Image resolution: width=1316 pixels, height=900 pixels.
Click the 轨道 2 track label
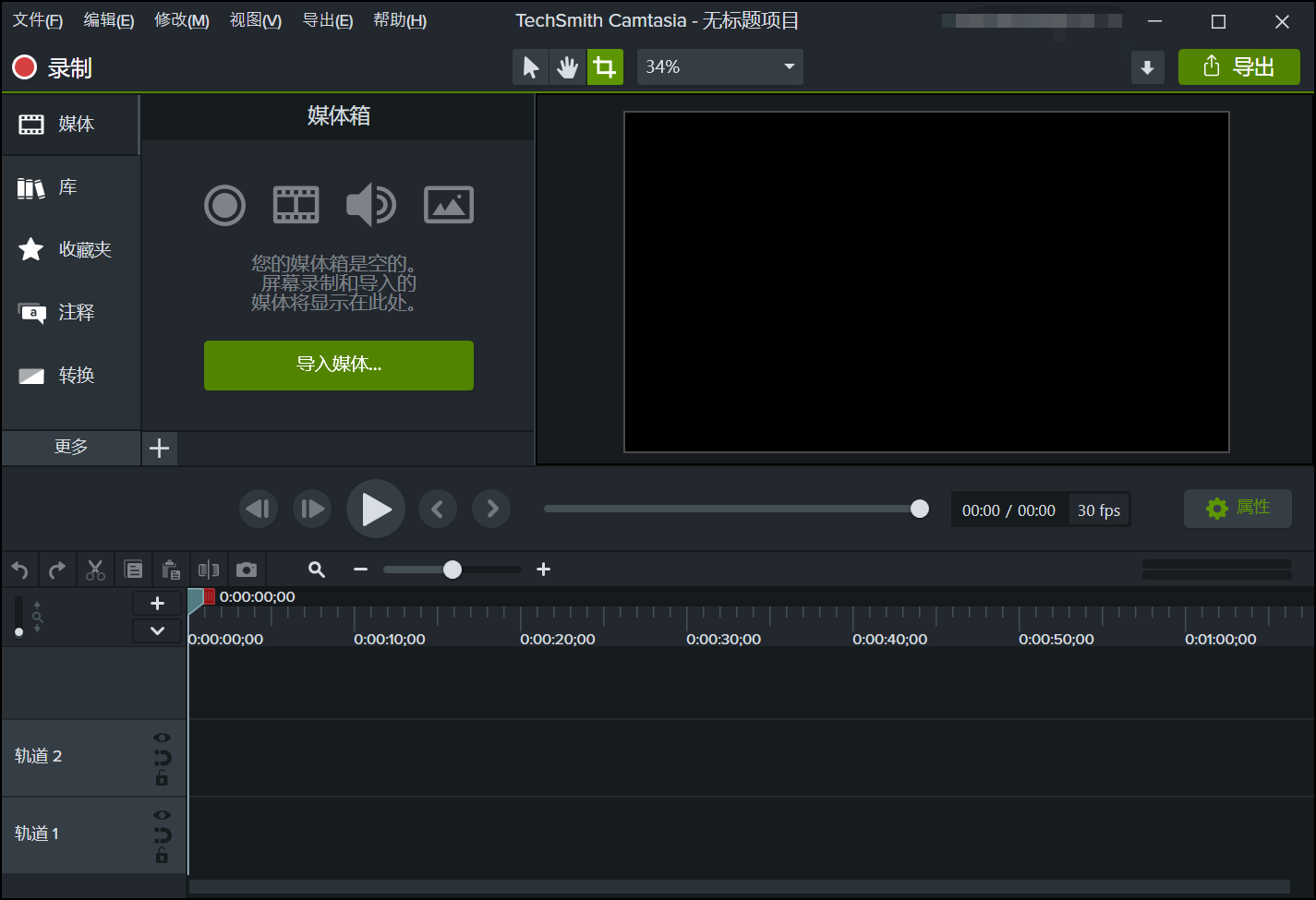[39, 756]
